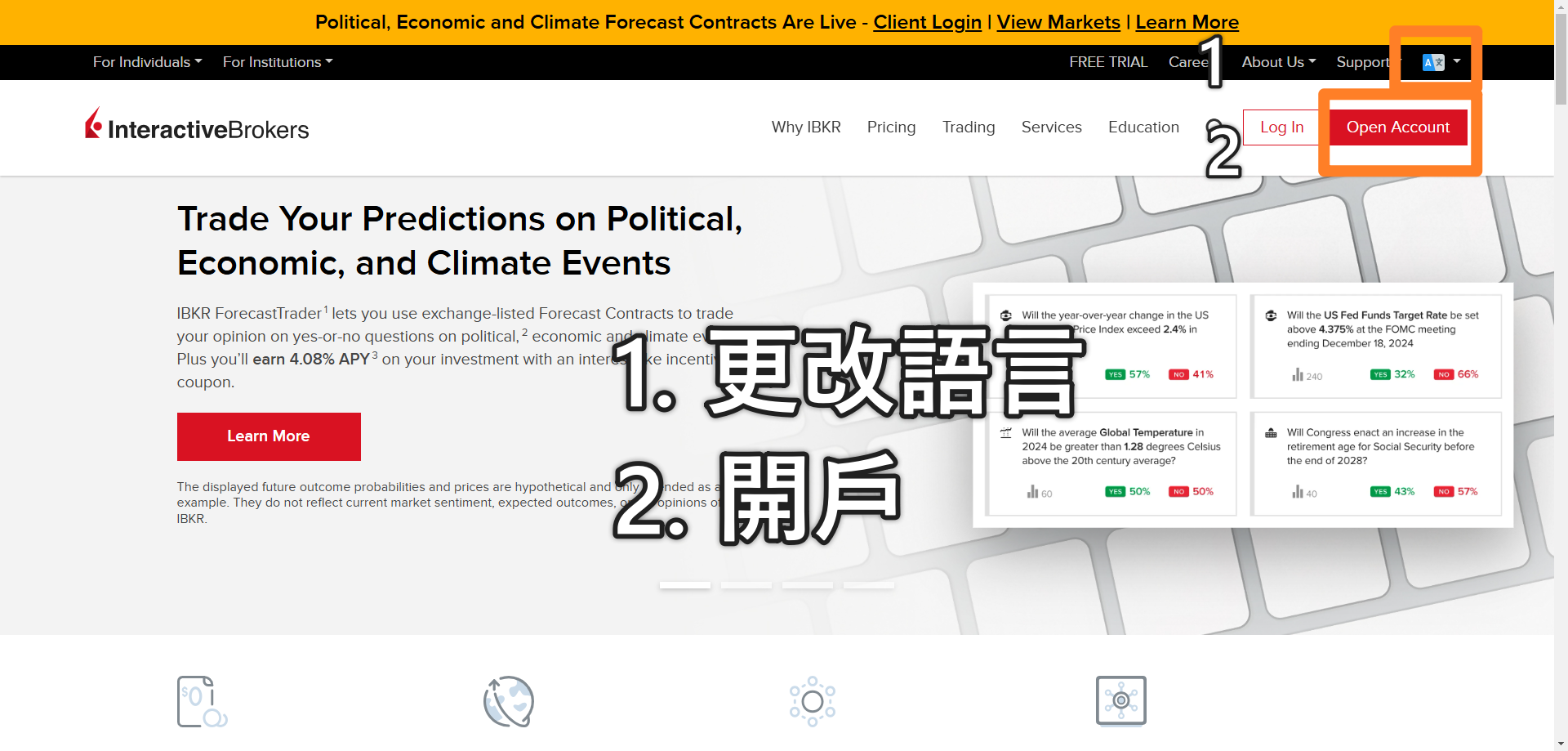
Task: Open the Why IBKR menu
Action: click(x=806, y=127)
